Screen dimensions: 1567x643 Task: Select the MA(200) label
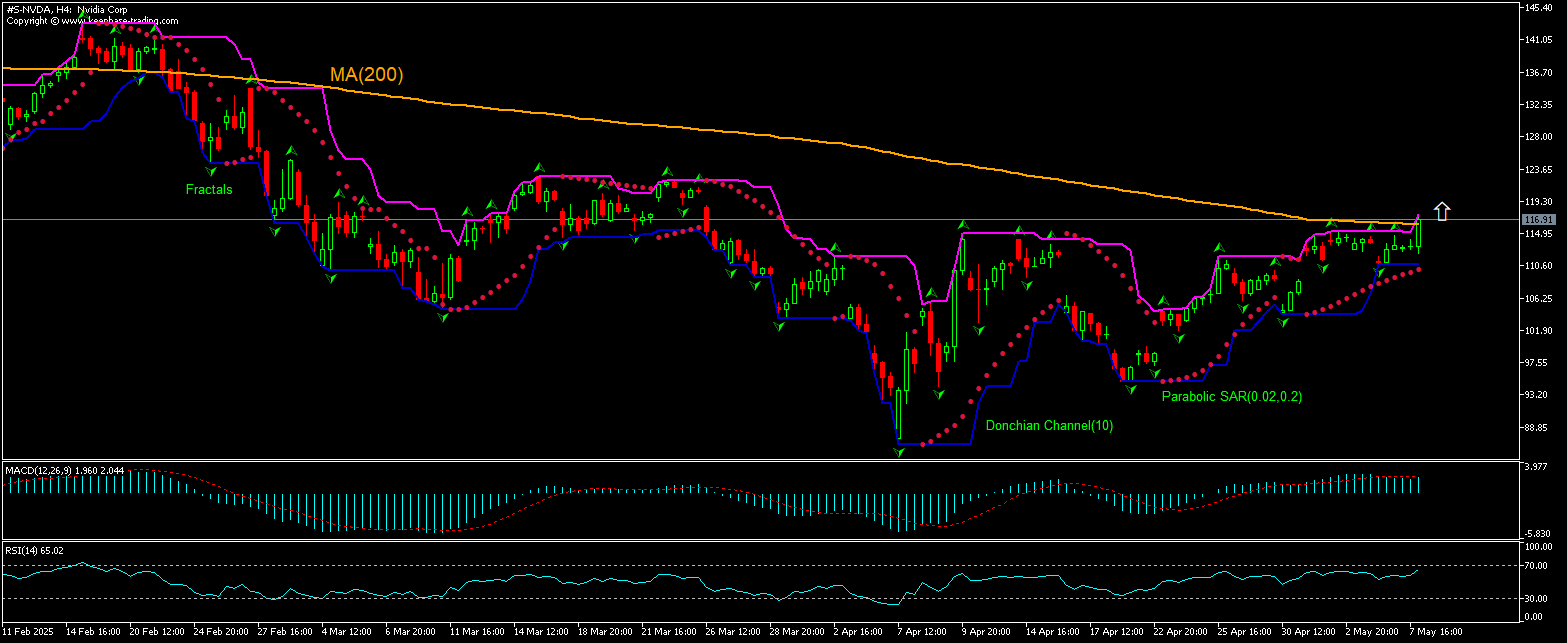(366, 75)
